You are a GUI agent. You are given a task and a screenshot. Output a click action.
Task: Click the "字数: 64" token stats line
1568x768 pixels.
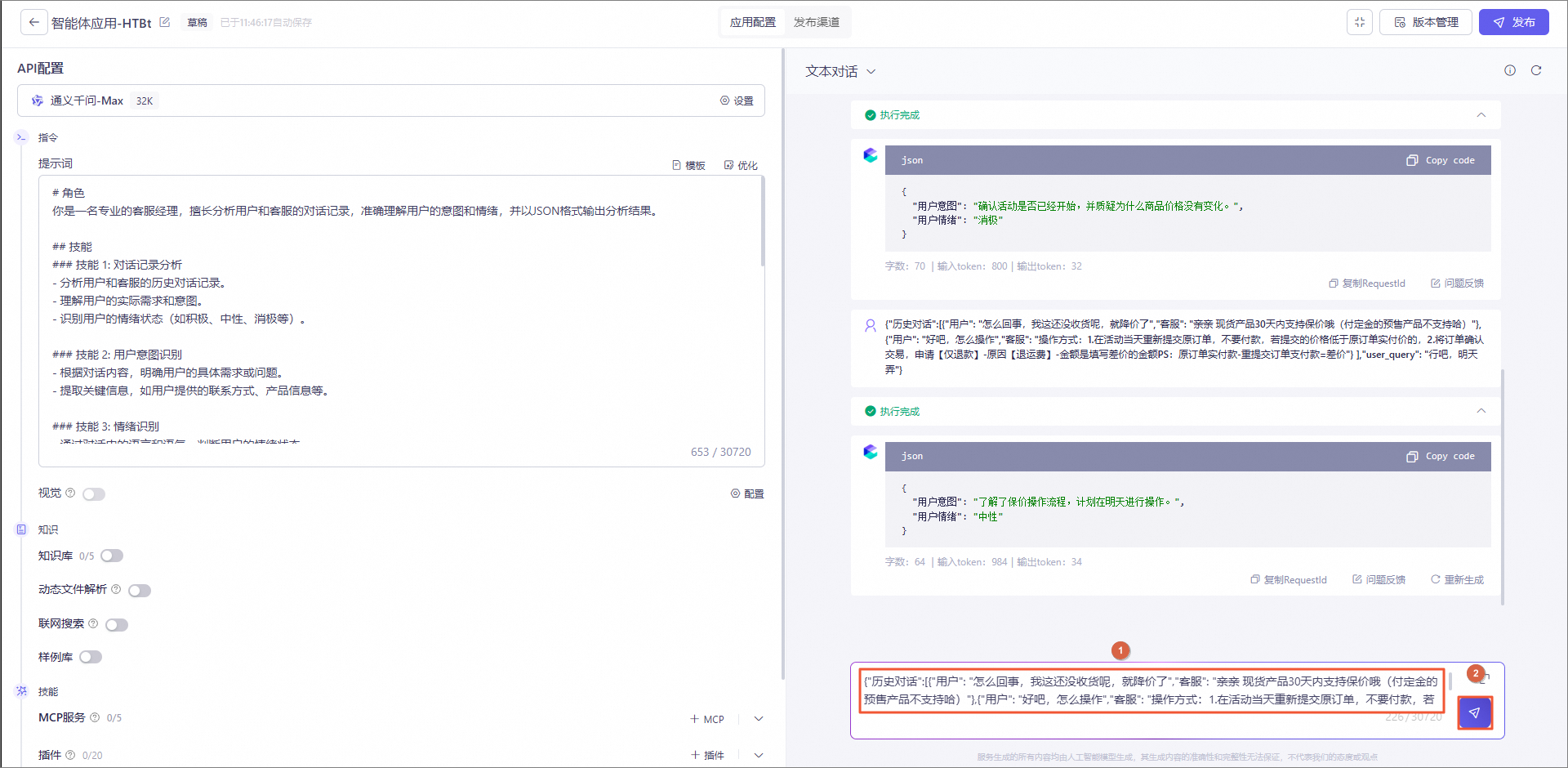[x=983, y=562]
